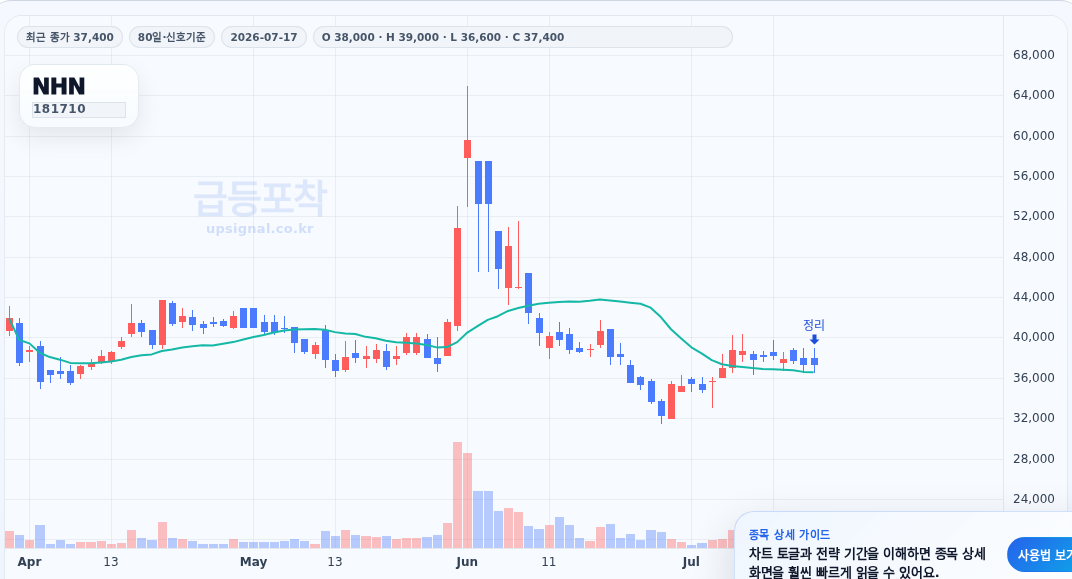This screenshot has height=579, width=1072.
Task: Click the '정리' signal marker on chart
Action: [814, 325]
